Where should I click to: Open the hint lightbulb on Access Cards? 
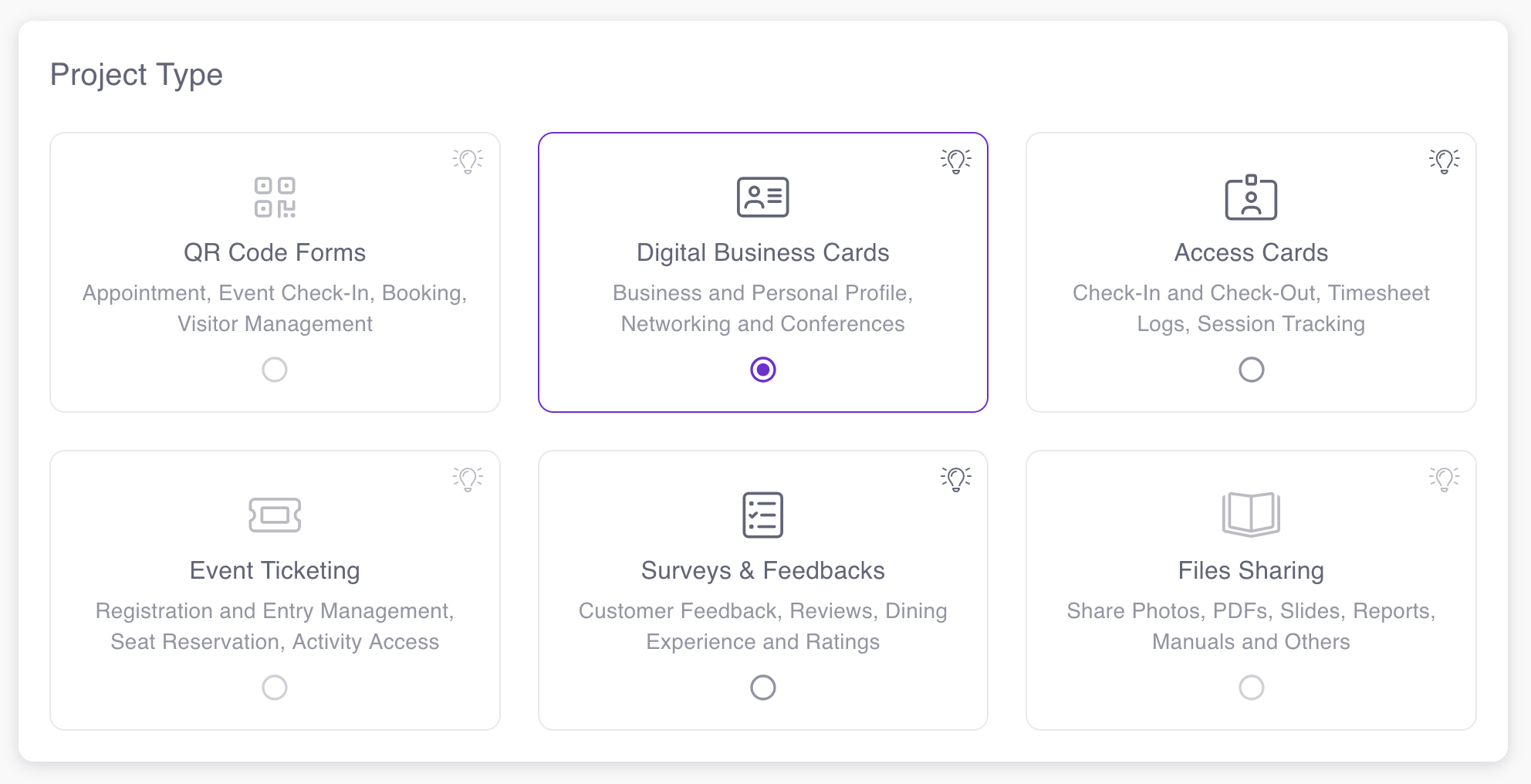tap(1444, 160)
